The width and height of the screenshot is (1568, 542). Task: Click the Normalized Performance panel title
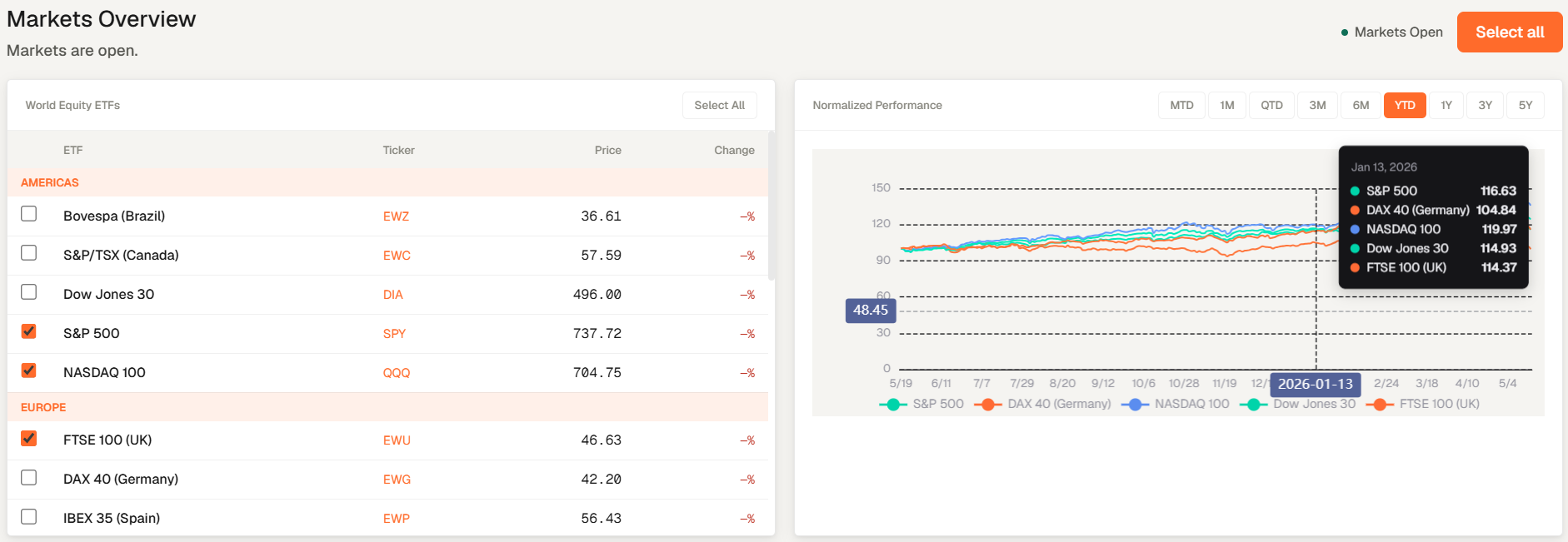(877, 105)
